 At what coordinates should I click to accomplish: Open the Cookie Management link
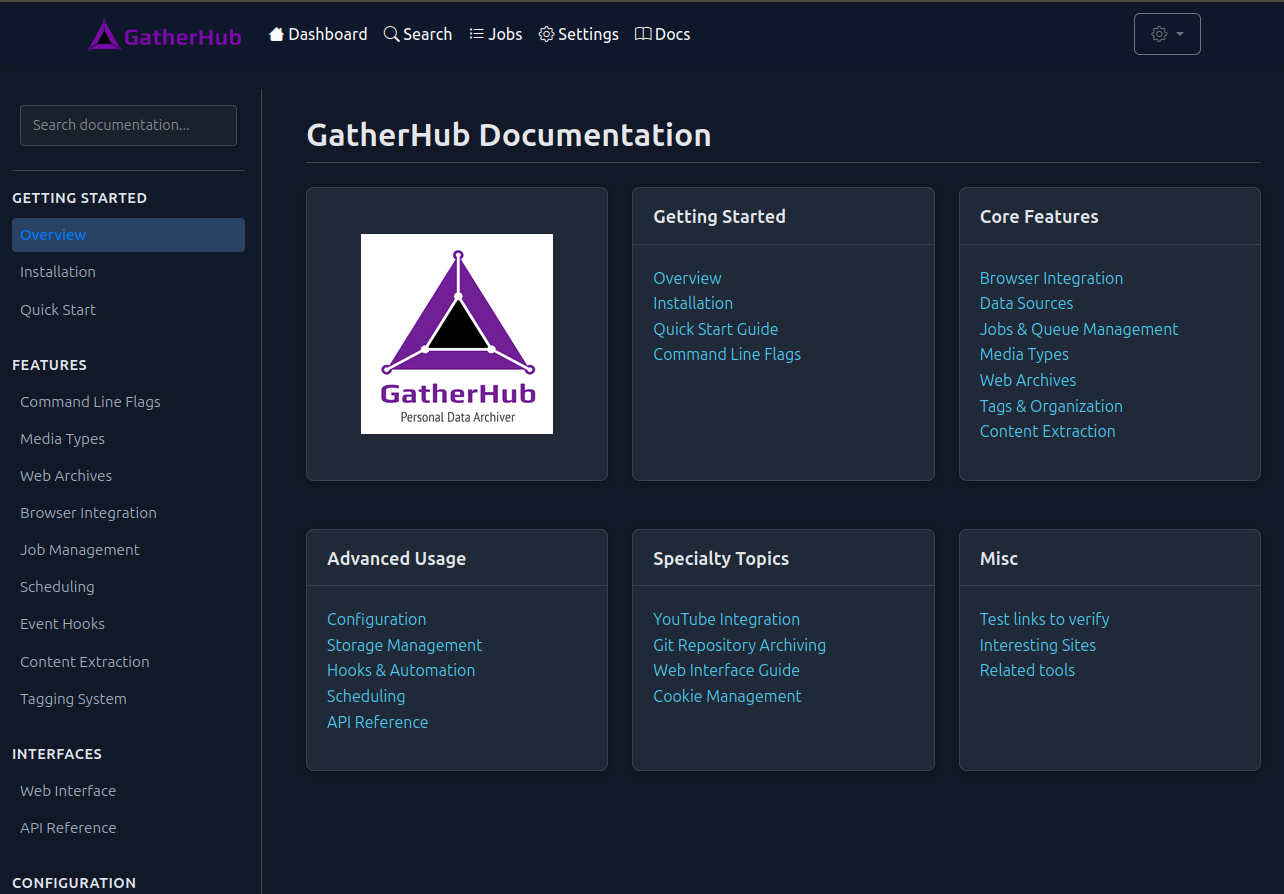pyautogui.click(x=727, y=696)
